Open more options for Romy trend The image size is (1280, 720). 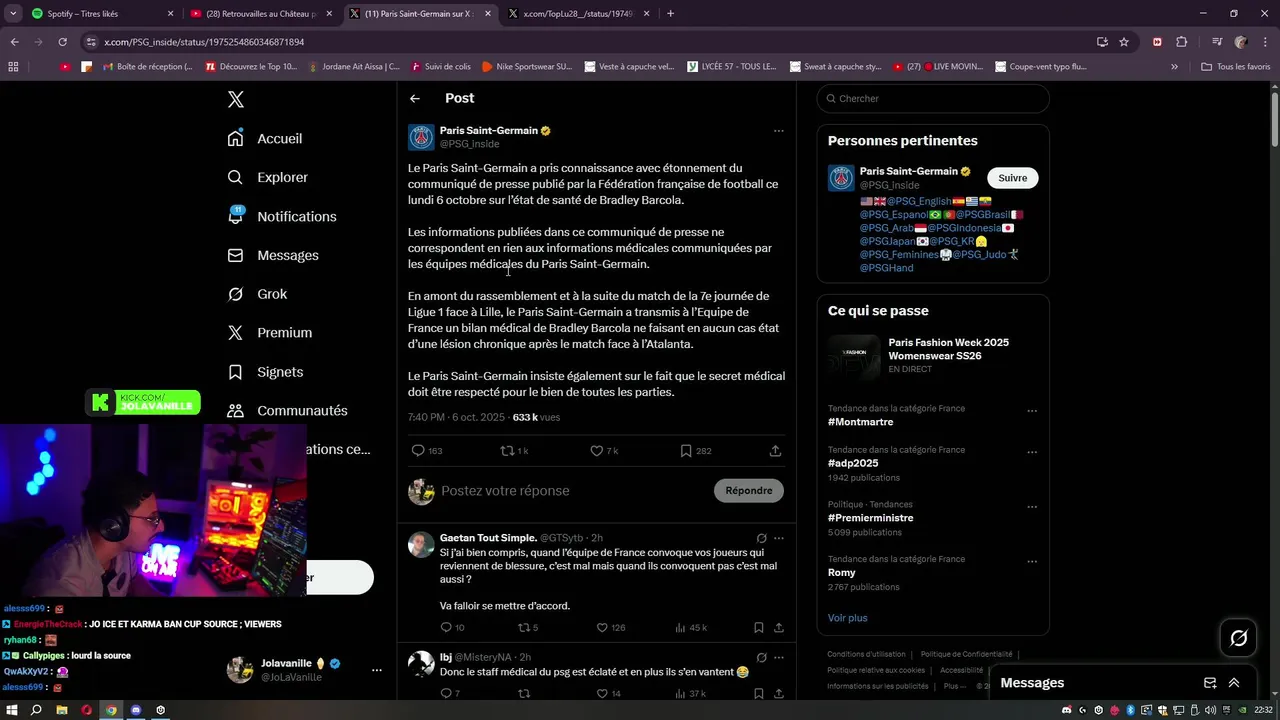(x=1032, y=561)
